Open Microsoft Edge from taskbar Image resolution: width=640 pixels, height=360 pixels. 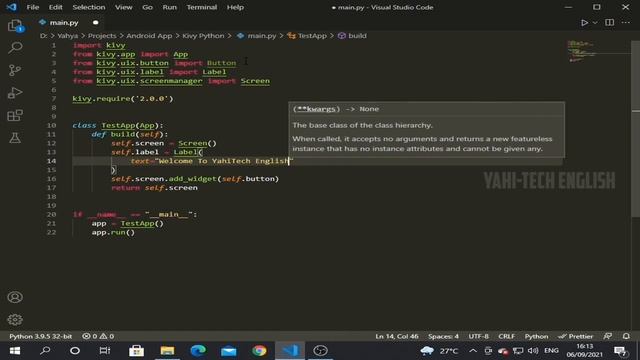198,351
